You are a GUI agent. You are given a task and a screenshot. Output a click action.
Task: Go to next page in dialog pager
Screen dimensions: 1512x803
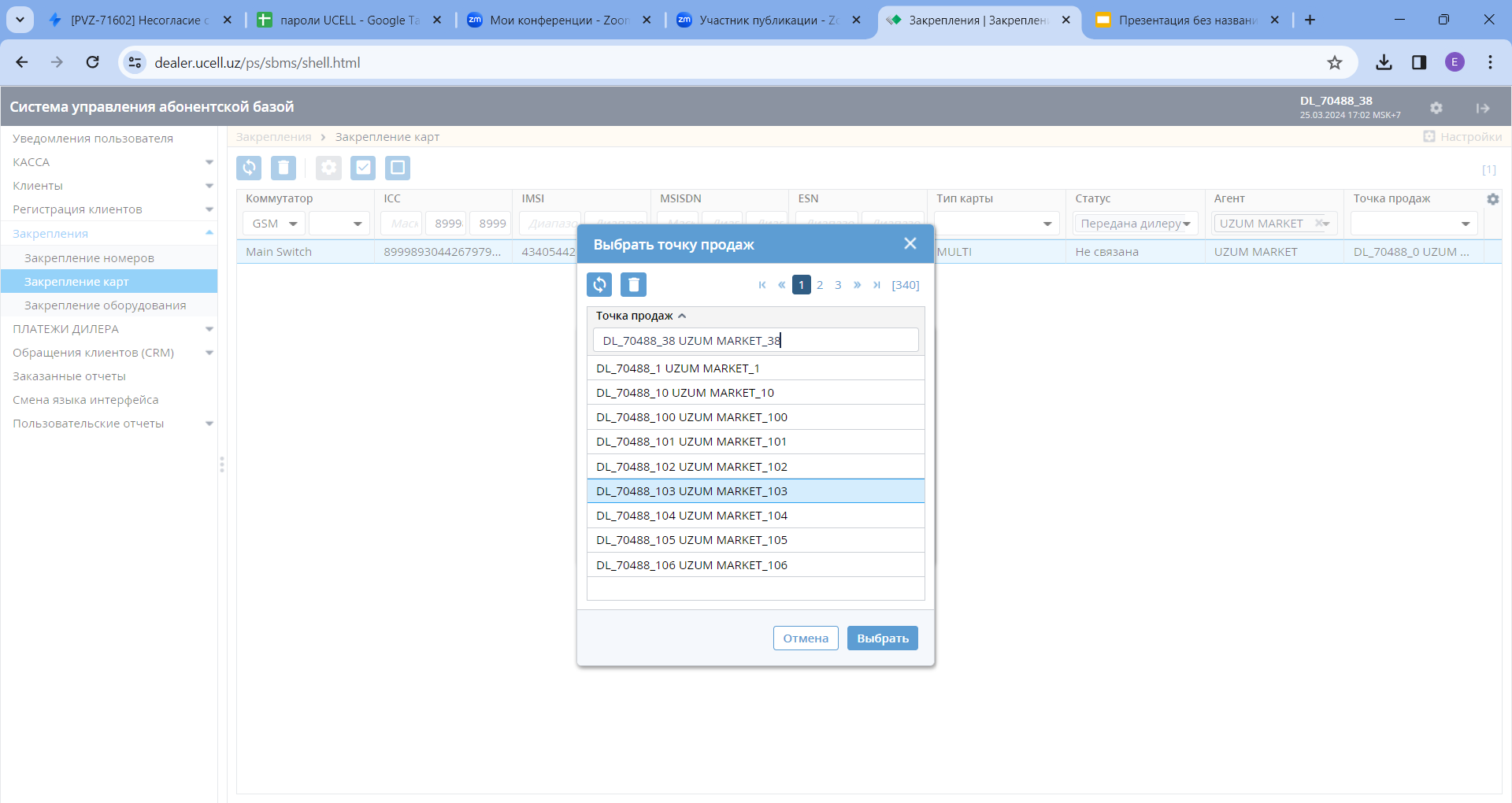pyautogui.click(x=858, y=285)
